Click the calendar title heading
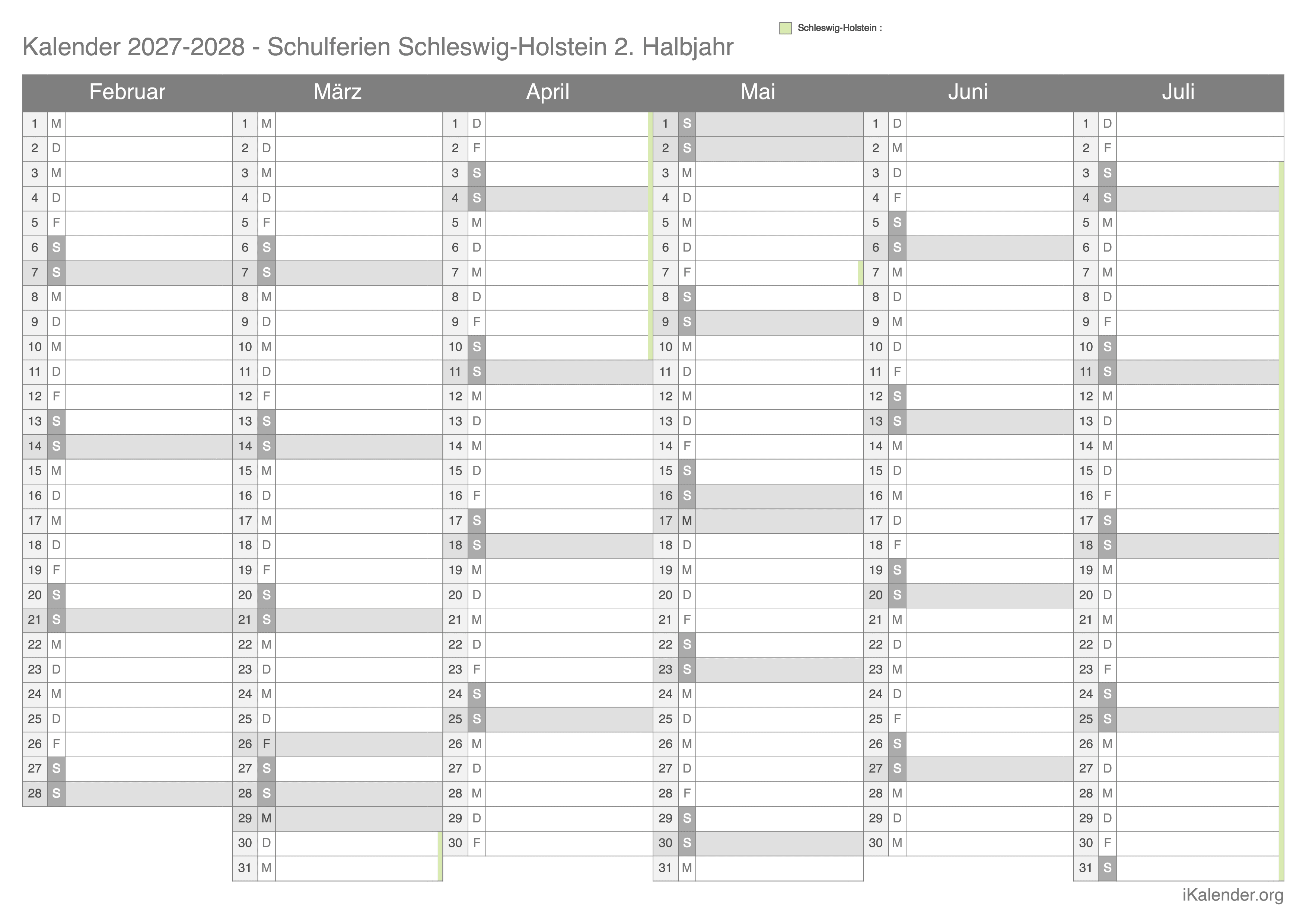1306x924 pixels. [x=378, y=47]
